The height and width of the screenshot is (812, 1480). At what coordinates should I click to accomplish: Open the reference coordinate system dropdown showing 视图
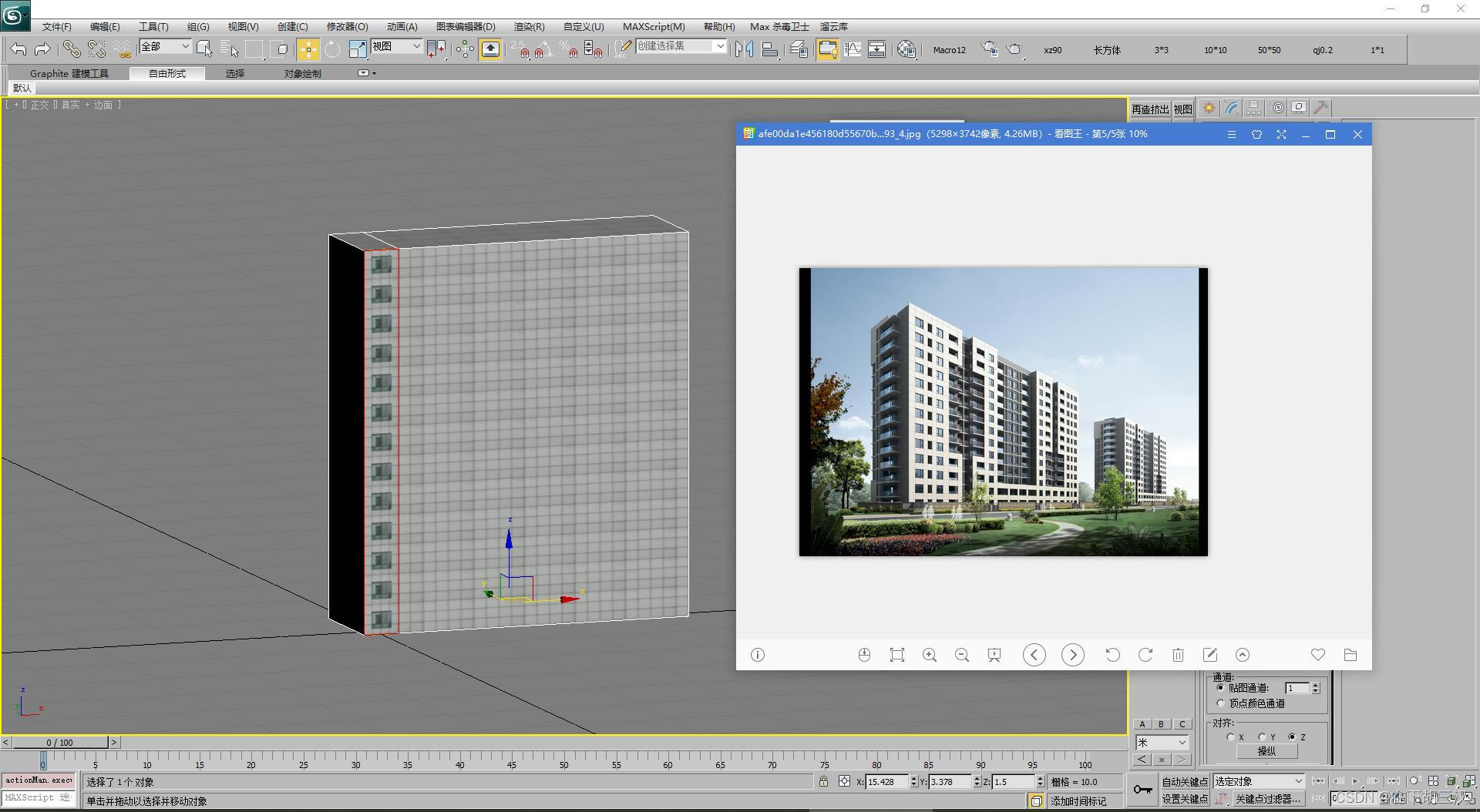[x=396, y=46]
